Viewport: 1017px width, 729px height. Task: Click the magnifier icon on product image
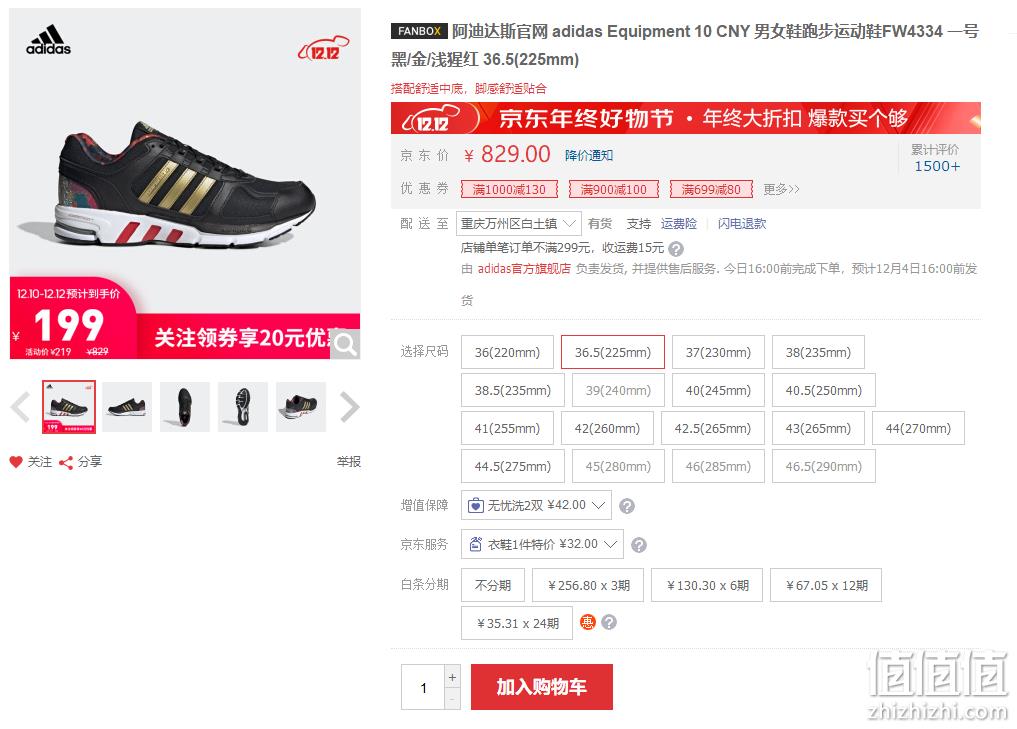pos(346,344)
